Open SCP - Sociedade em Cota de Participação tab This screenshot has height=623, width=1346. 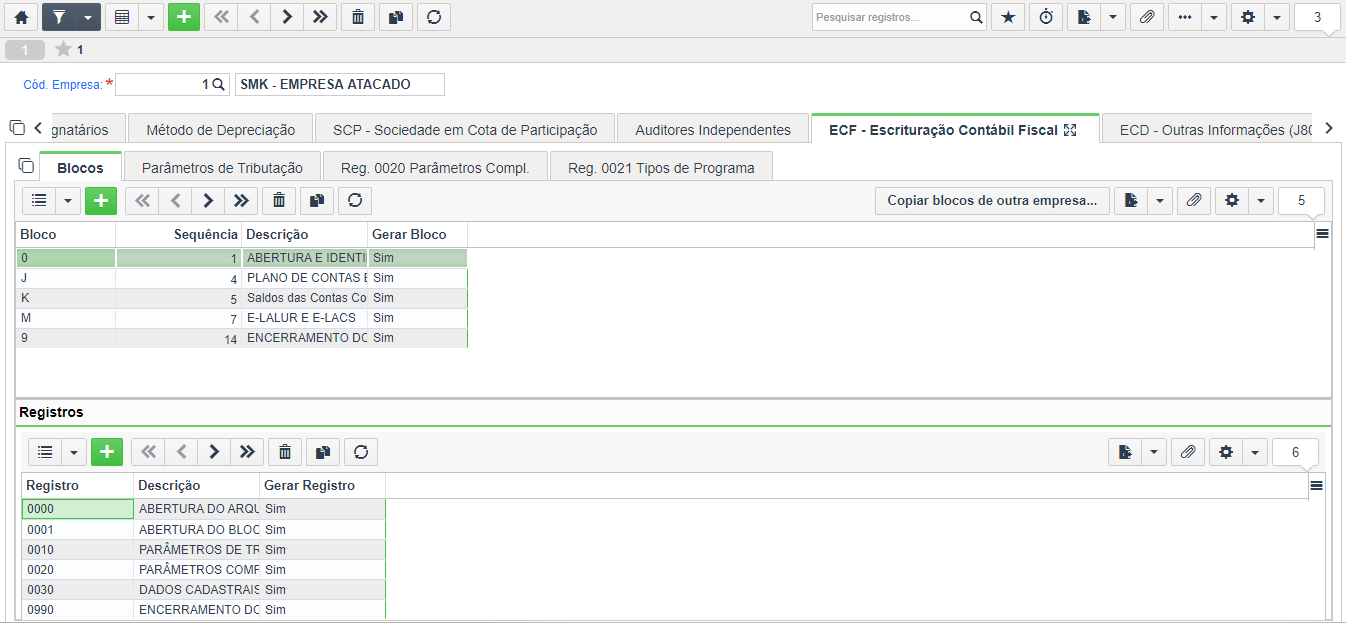coord(465,129)
